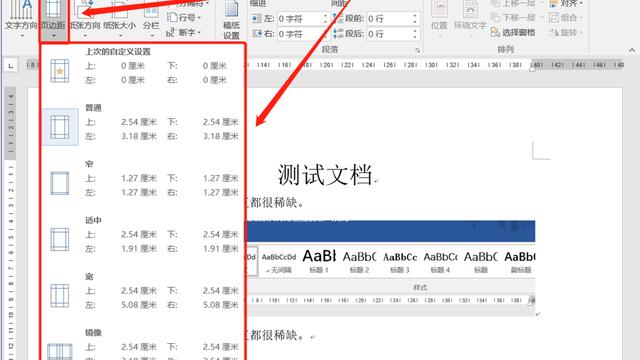Viewport: 640px width, 360px height.
Task: Open the 行号 line numbers dropdown
Action: click(x=184, y=18)
